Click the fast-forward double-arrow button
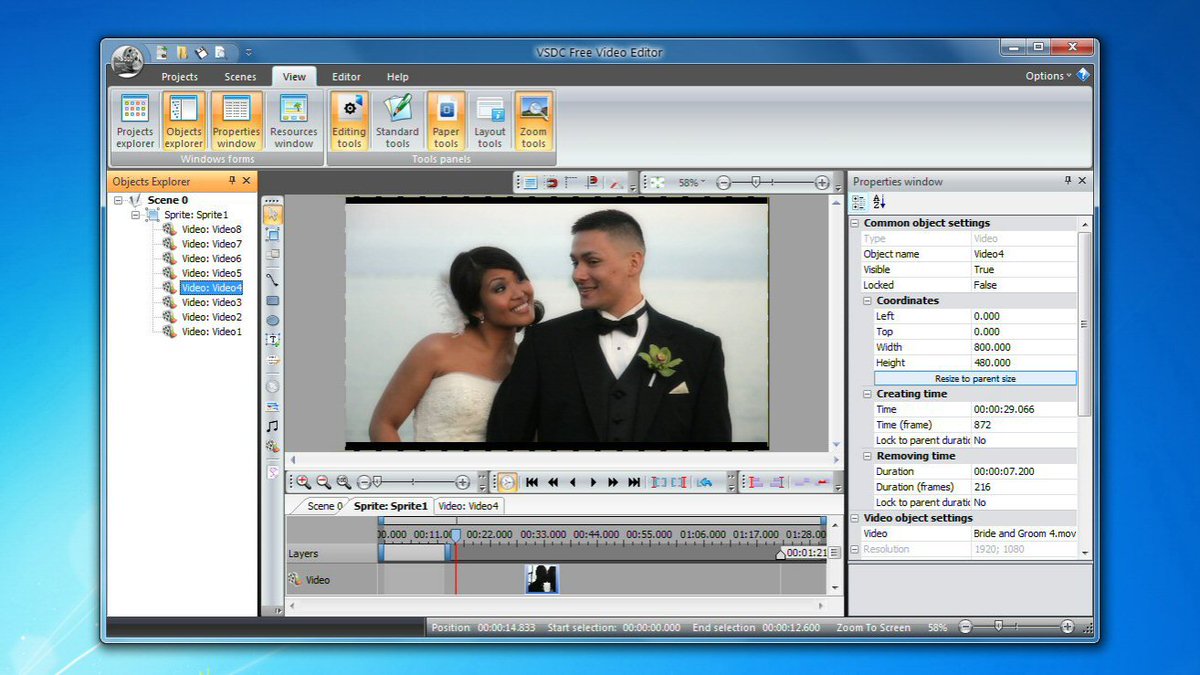 coord(614,482)
